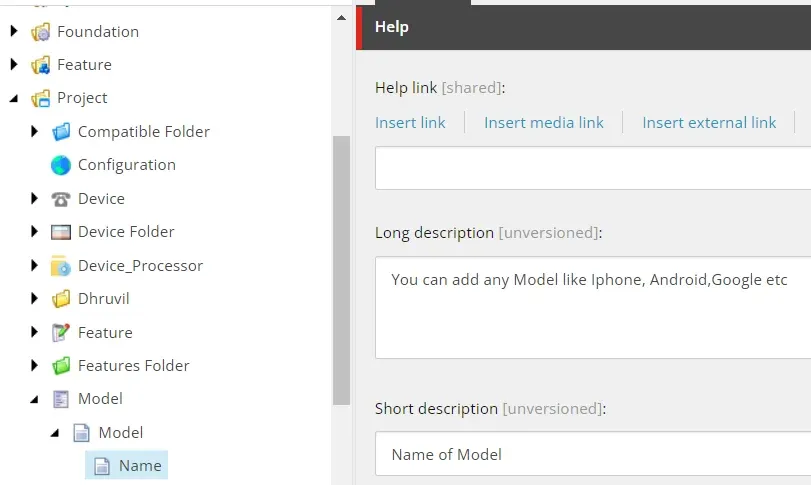Click the Device_Processor disc folder icon
The height and width of the screenshot is (485, 811).
coord(61,266)
